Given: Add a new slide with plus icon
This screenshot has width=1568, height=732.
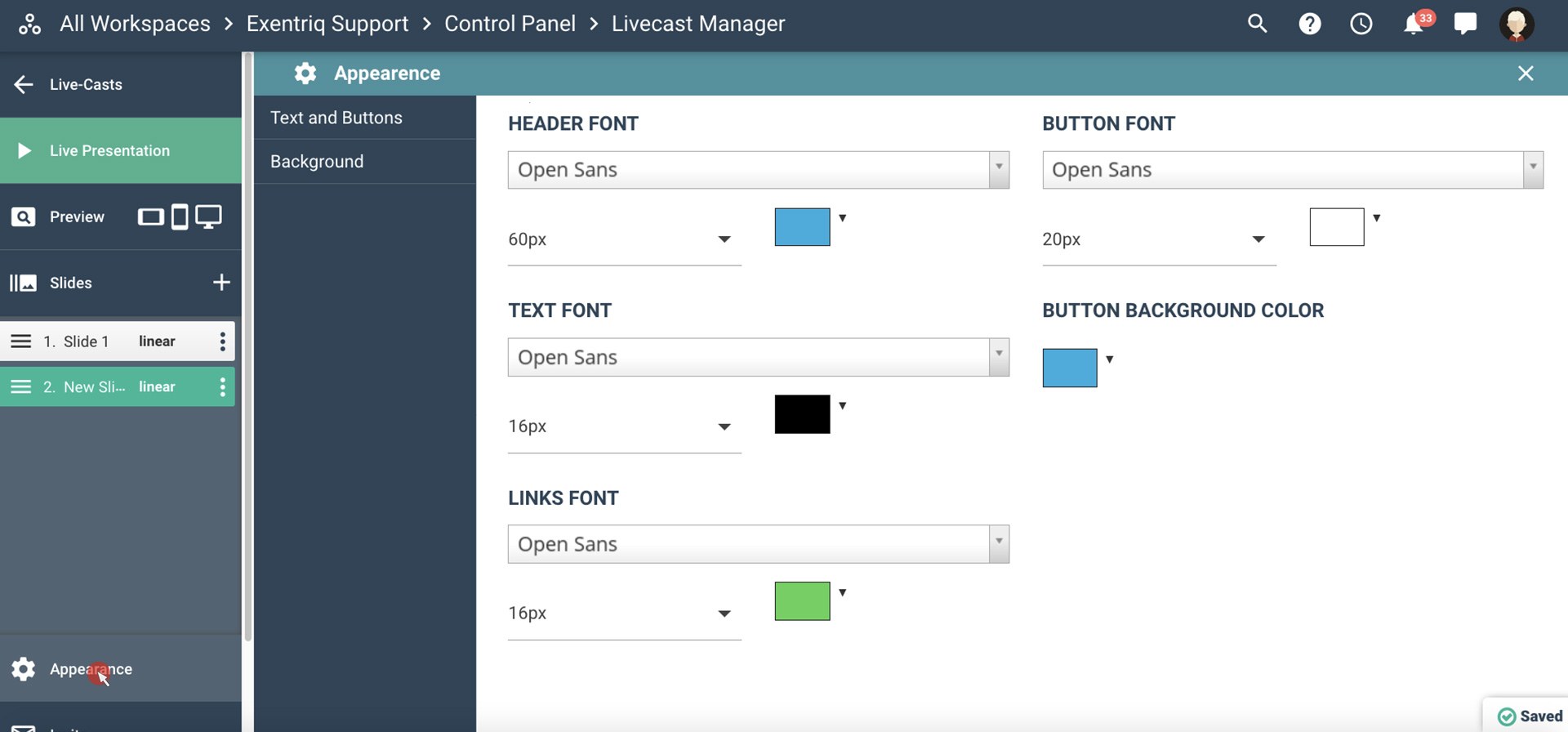Looking at the screenshot, I should (x=221, y=283).
